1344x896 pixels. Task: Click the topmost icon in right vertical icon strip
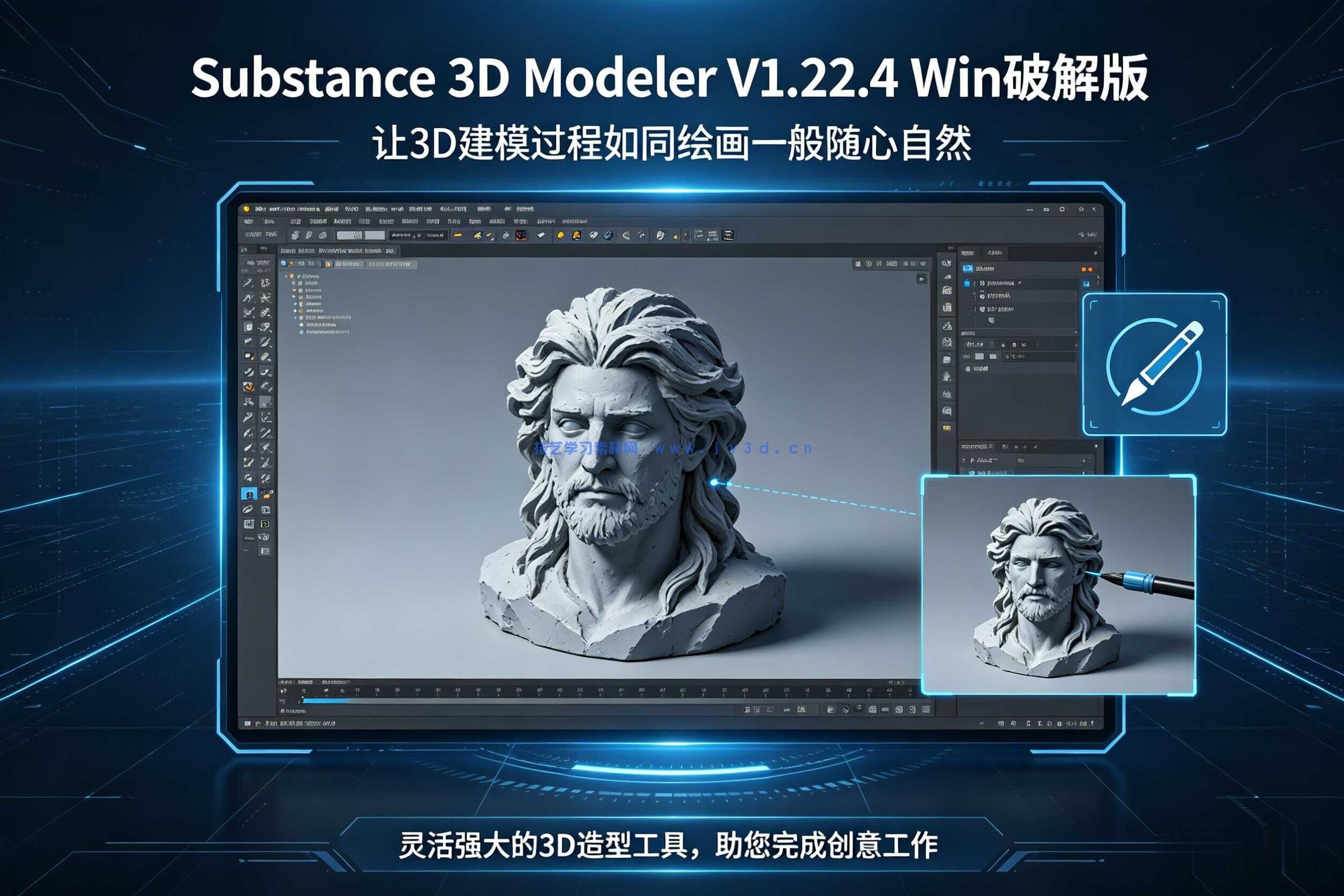pos(947,263)
